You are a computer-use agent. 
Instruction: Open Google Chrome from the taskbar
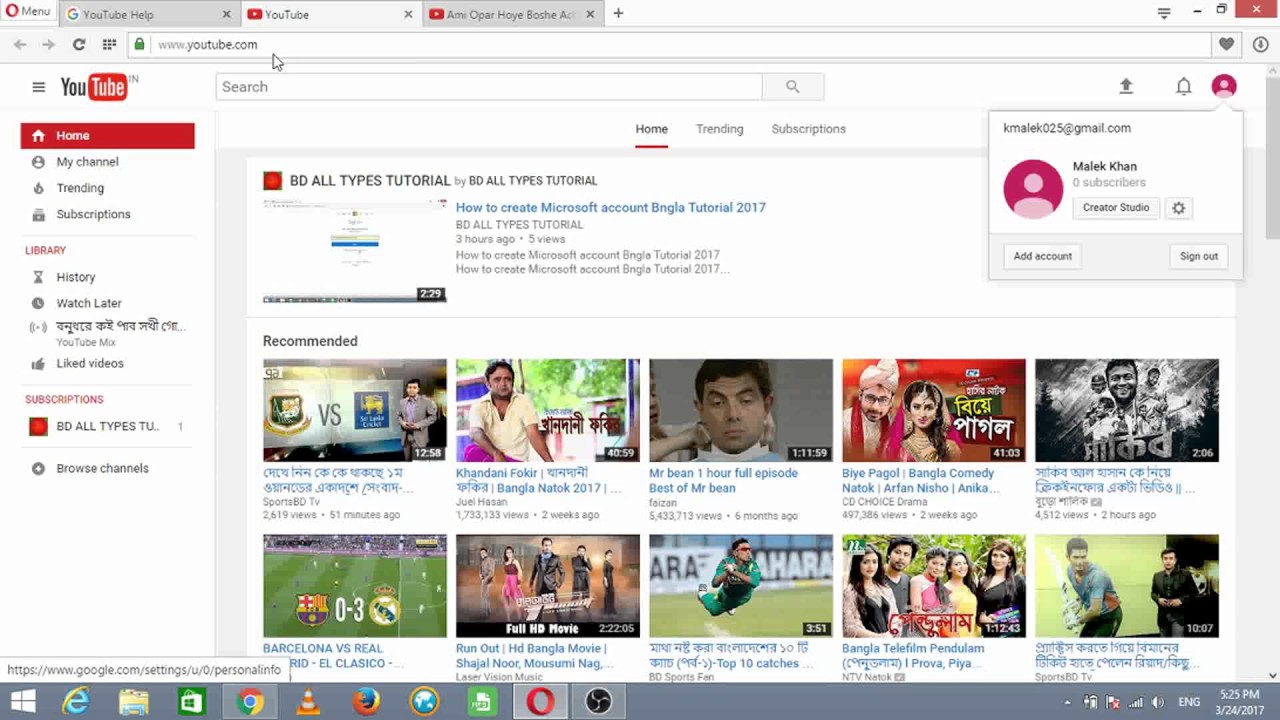click(x=250, y=702)
